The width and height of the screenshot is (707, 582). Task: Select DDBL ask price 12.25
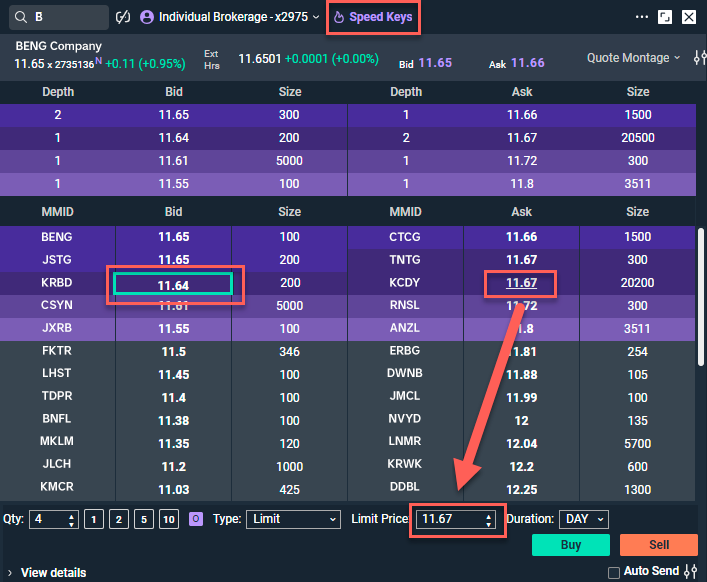[x=521, y=490]
